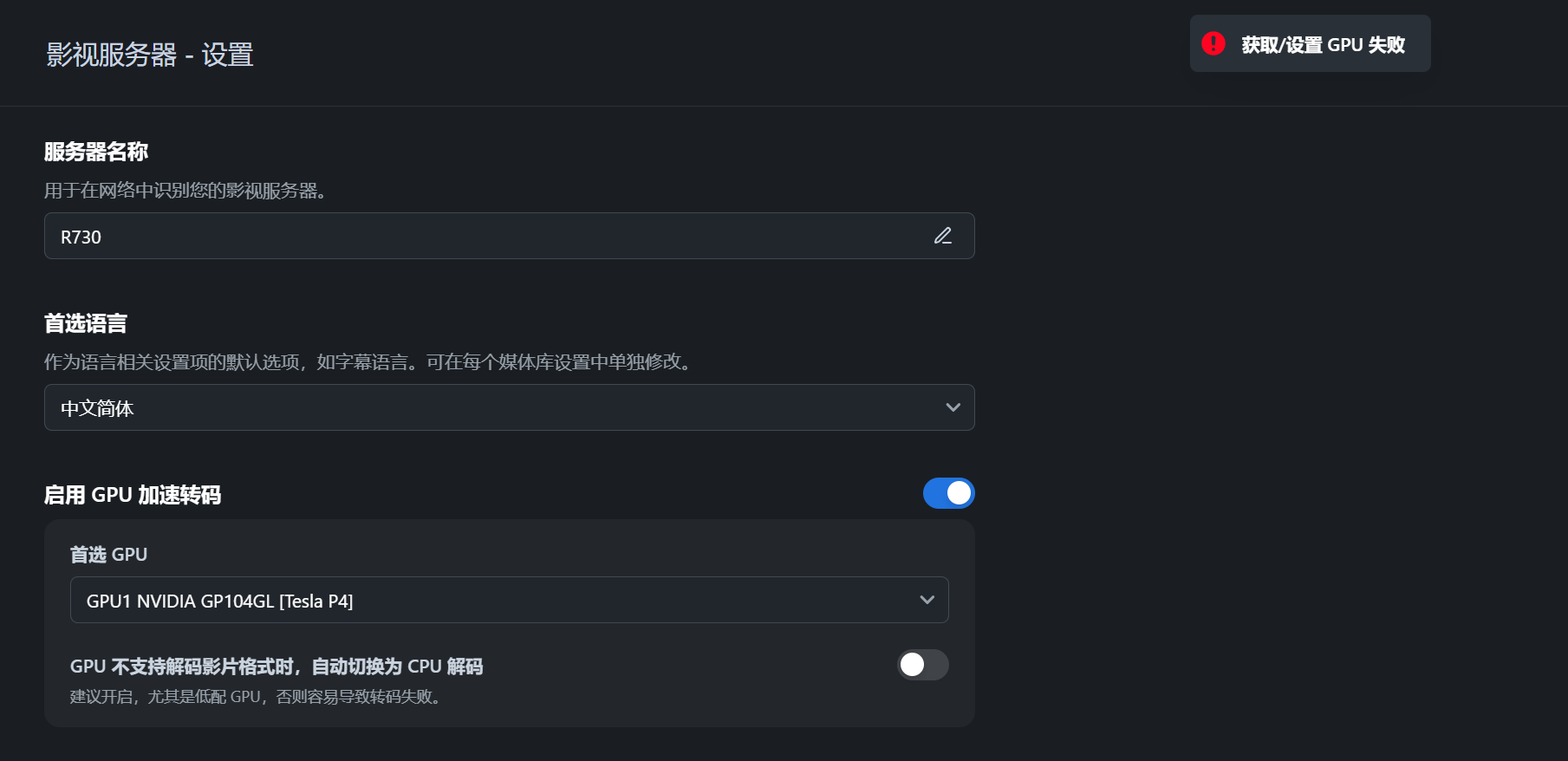This screenshot has width=1568, height=761.
Task: Click the knob of the CPU fallback switch
Action: click(x=913, y=665)
